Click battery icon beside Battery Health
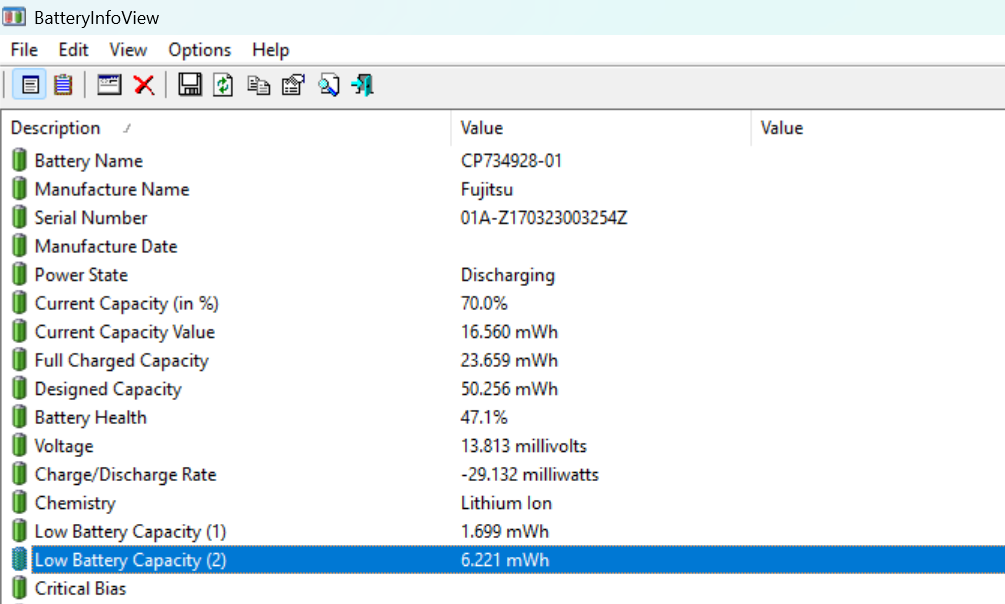Viewport: 1005px width, 604px height. (x=20, y=417)
